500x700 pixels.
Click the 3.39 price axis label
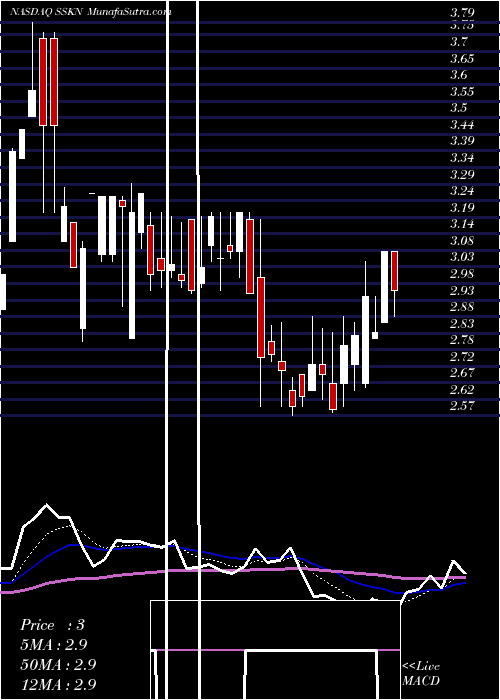click(x=462, y=141)
